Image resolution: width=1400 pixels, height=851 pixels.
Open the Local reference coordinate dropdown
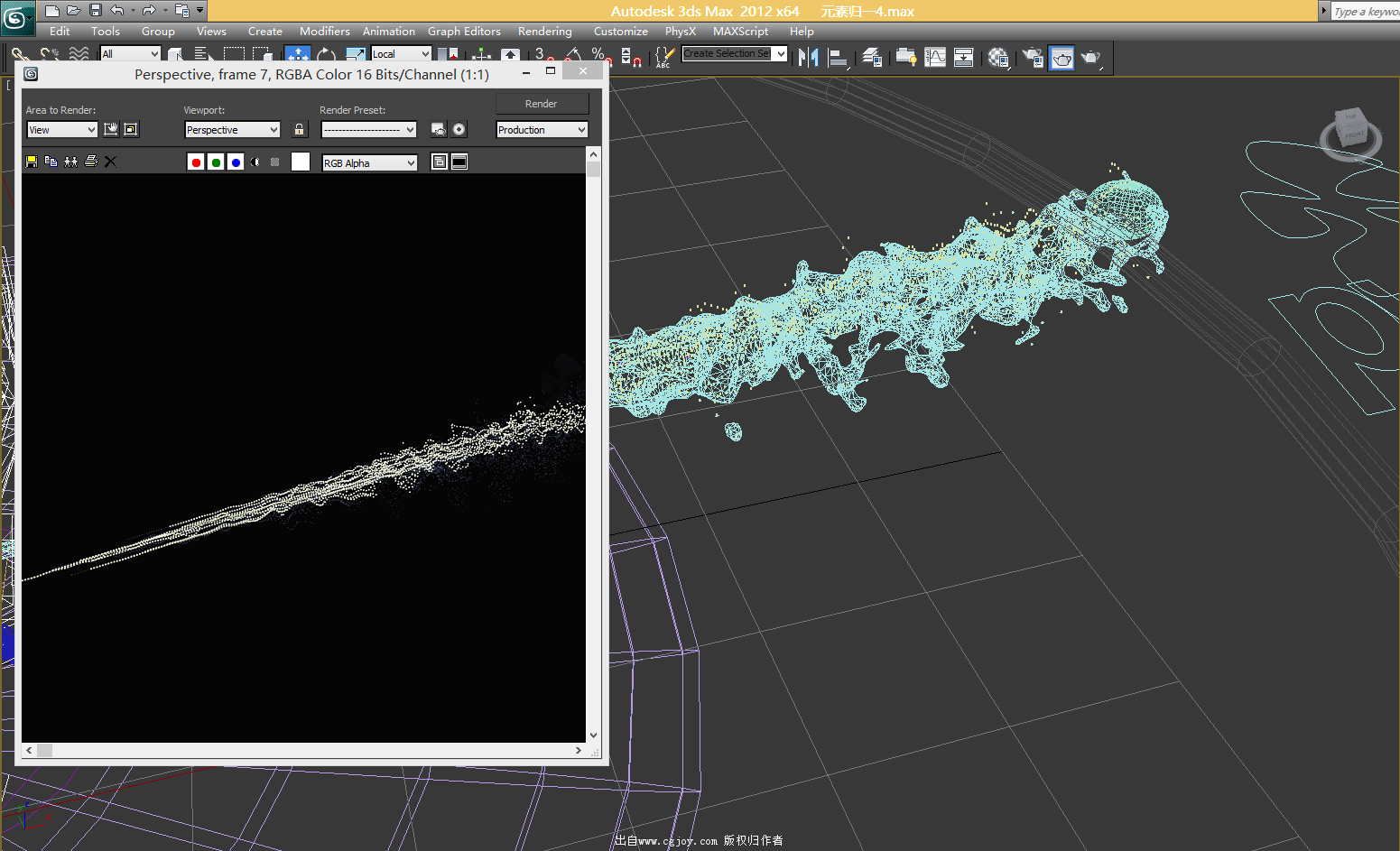(x=401, y=54)
